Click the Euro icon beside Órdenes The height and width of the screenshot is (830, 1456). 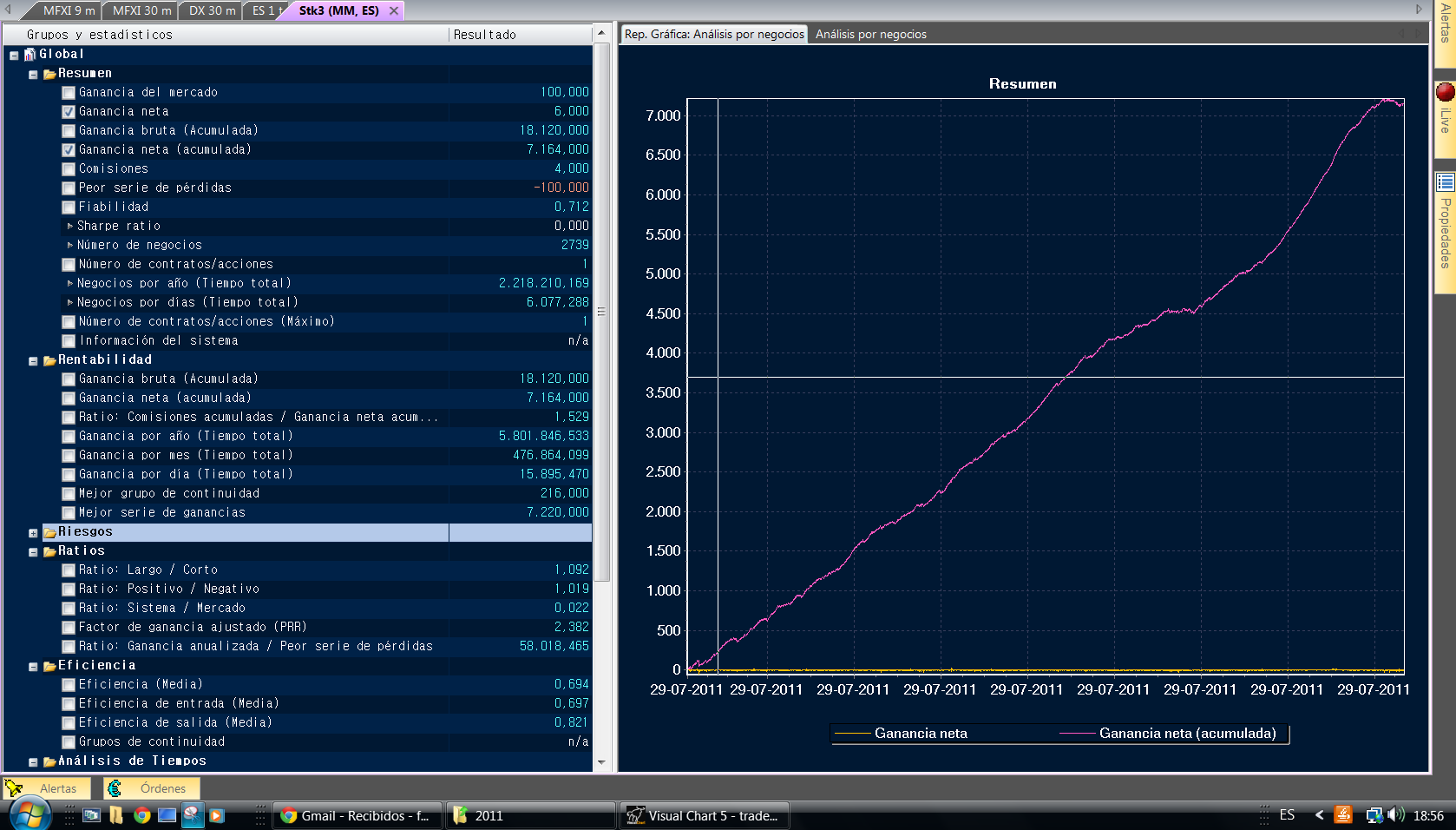(115, 788)
